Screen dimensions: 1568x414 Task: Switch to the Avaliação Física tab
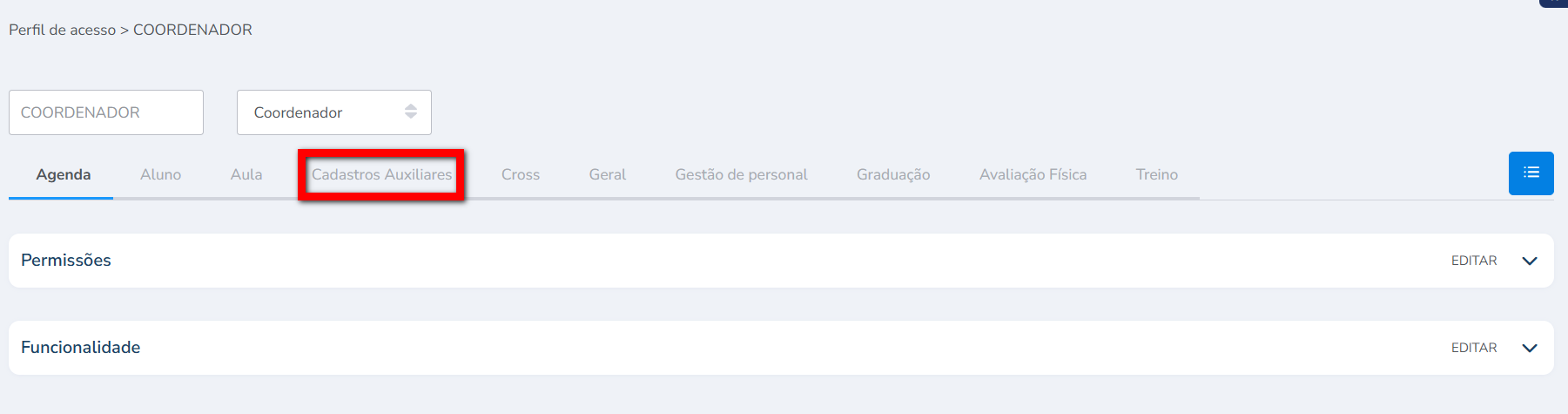click(x=1033, y=174)
